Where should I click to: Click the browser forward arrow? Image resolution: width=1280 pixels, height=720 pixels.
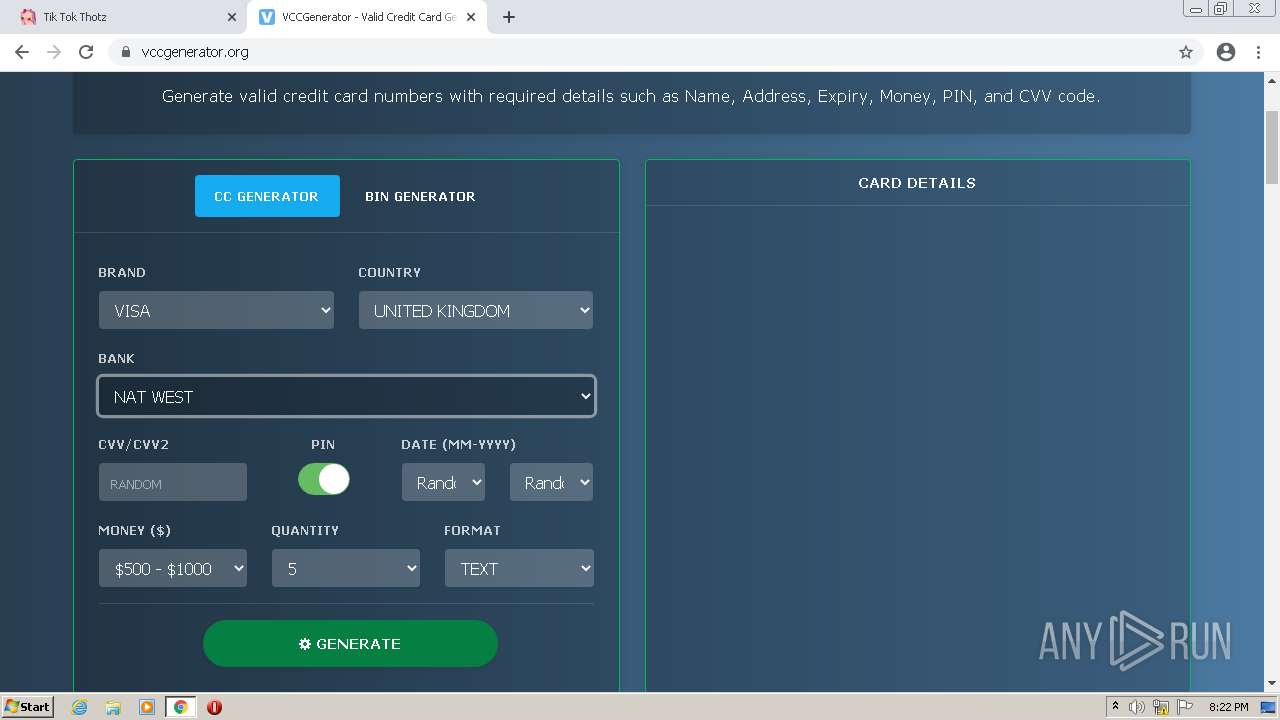pyautogui.click(x=54, y=52)
